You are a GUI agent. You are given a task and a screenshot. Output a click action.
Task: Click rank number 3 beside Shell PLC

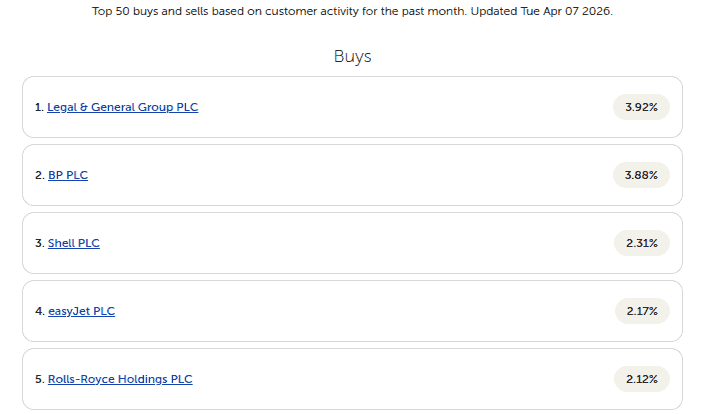[39, 243]
